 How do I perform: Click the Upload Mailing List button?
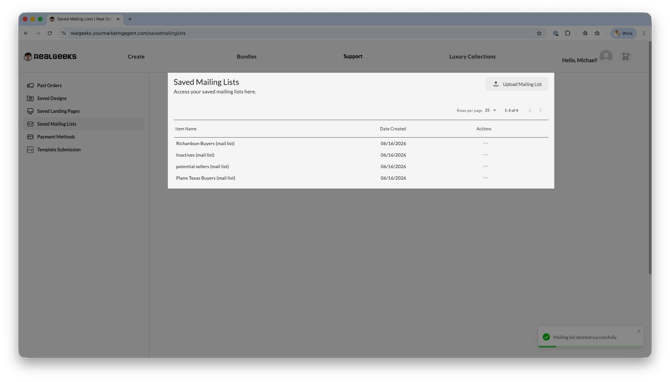point(517,84)
